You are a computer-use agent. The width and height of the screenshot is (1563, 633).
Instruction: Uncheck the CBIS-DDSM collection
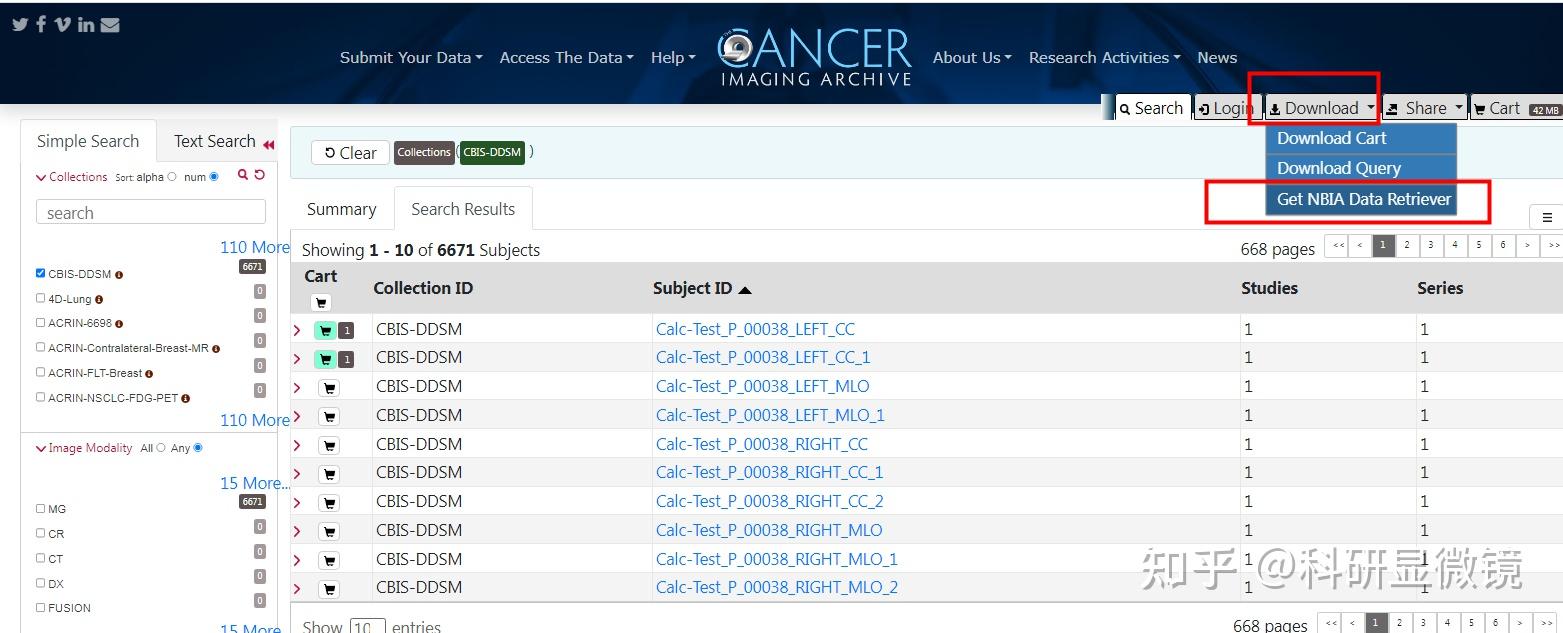coord(40,272)
